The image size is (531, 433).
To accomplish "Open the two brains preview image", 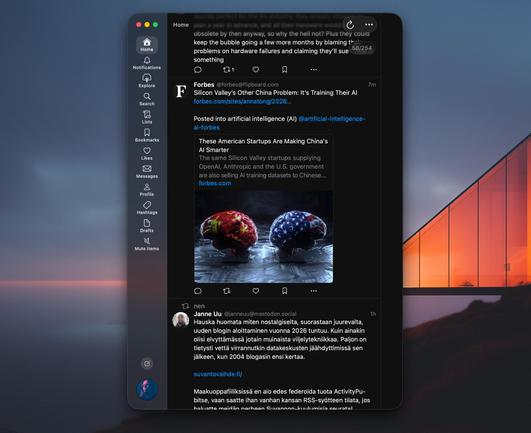I will pyautogui.click(x=263, y=236).
